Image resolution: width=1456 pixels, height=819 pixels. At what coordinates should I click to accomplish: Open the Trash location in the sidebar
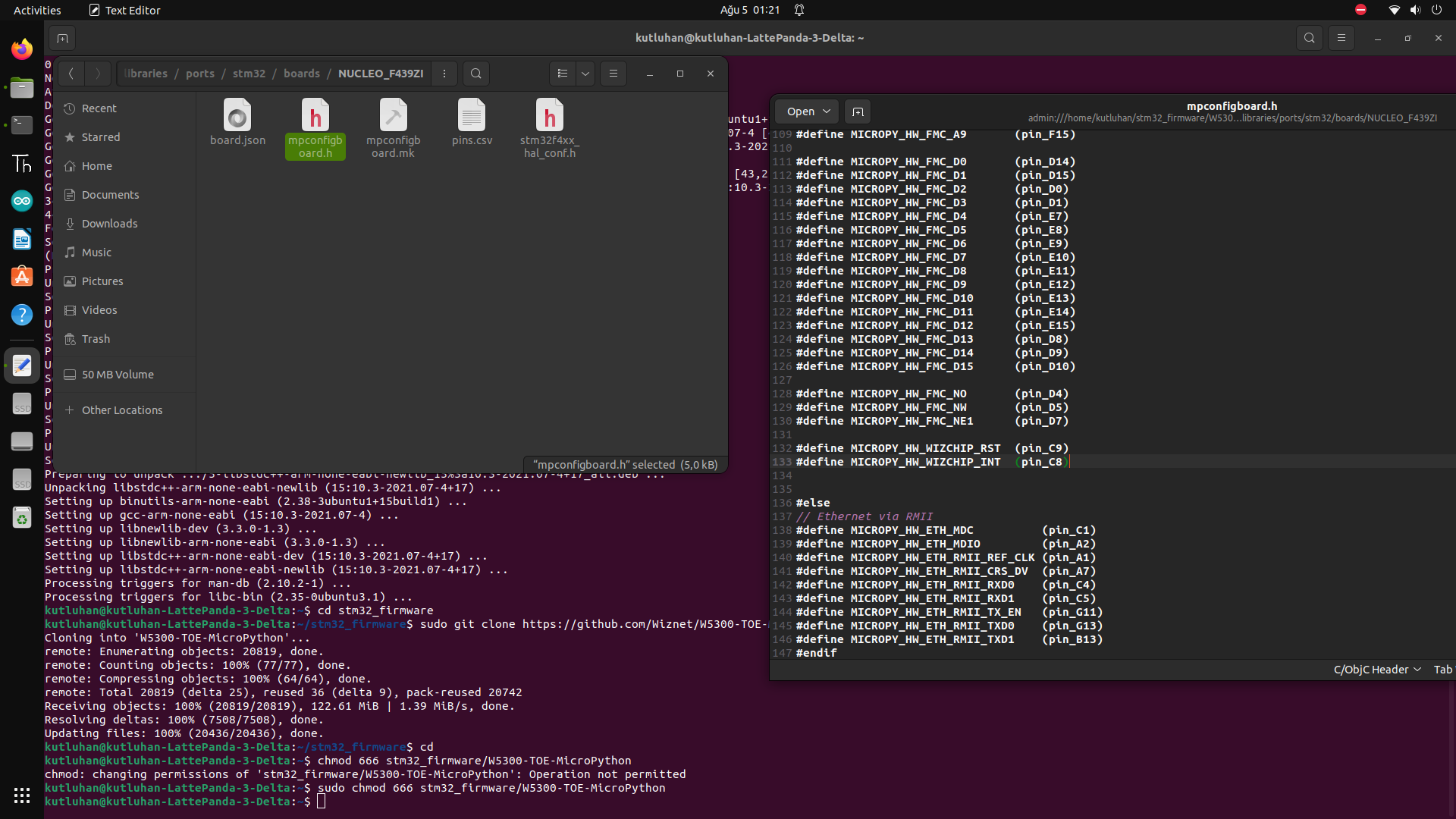pos(95,339)
